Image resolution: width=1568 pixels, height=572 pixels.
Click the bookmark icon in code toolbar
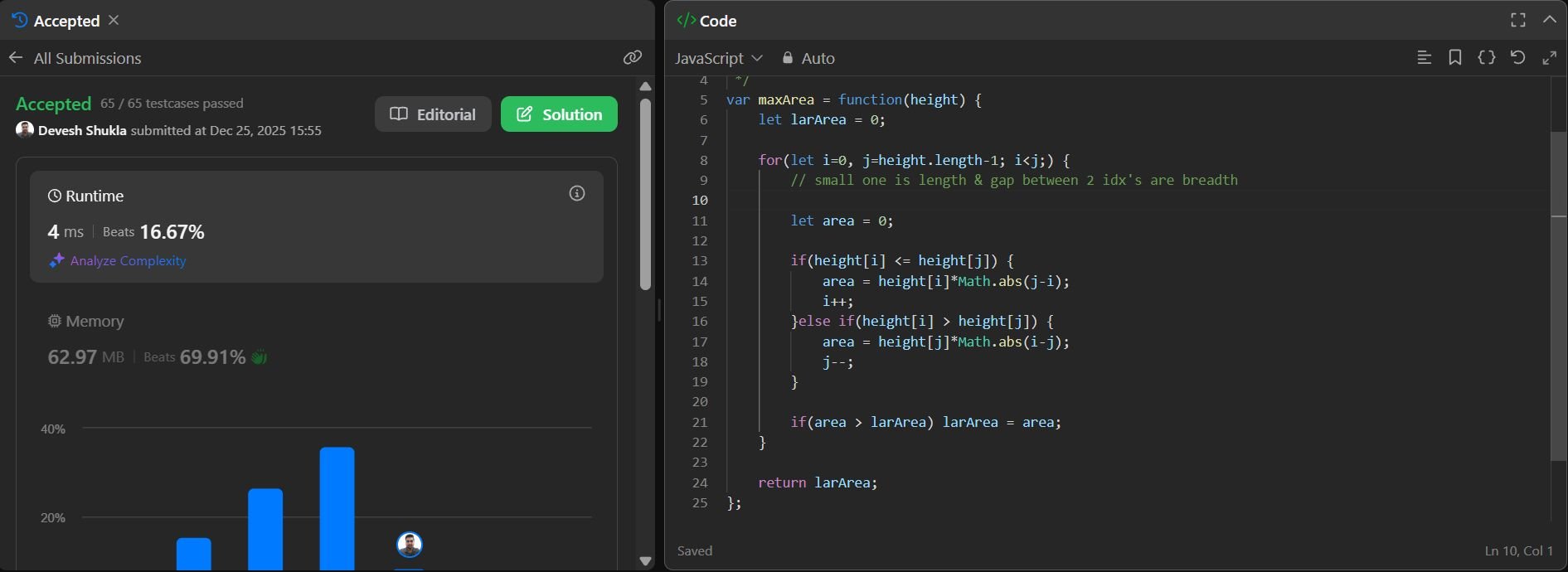[x=1455, y=58]
